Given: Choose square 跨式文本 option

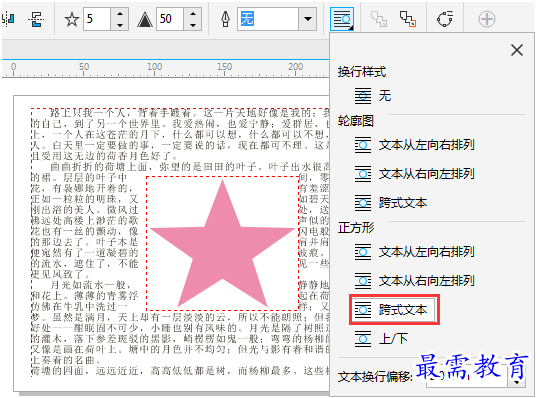Looking at the screenshot, I should point(394,310).
